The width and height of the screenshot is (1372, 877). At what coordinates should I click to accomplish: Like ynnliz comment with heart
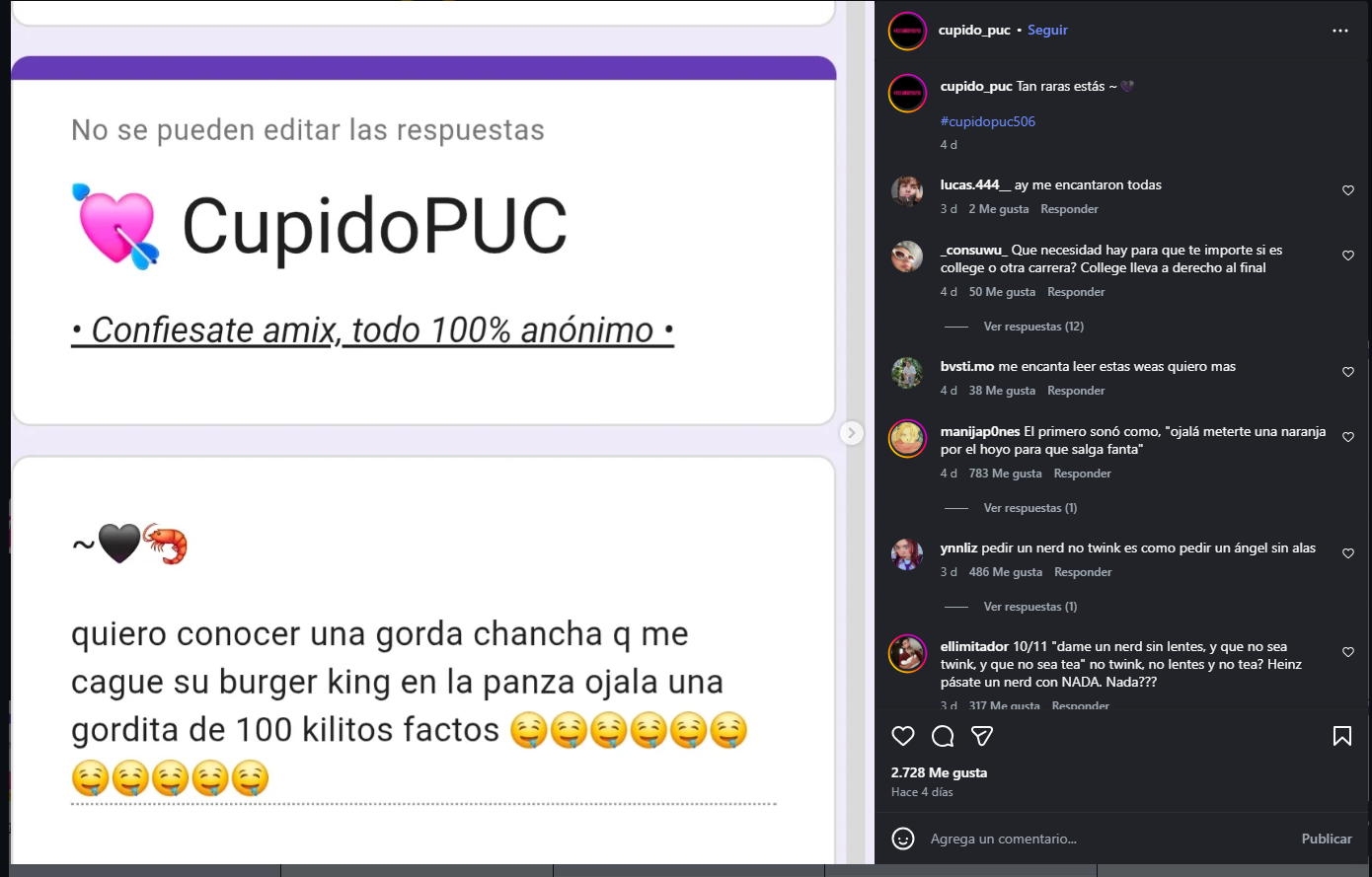coord(1348,553)
